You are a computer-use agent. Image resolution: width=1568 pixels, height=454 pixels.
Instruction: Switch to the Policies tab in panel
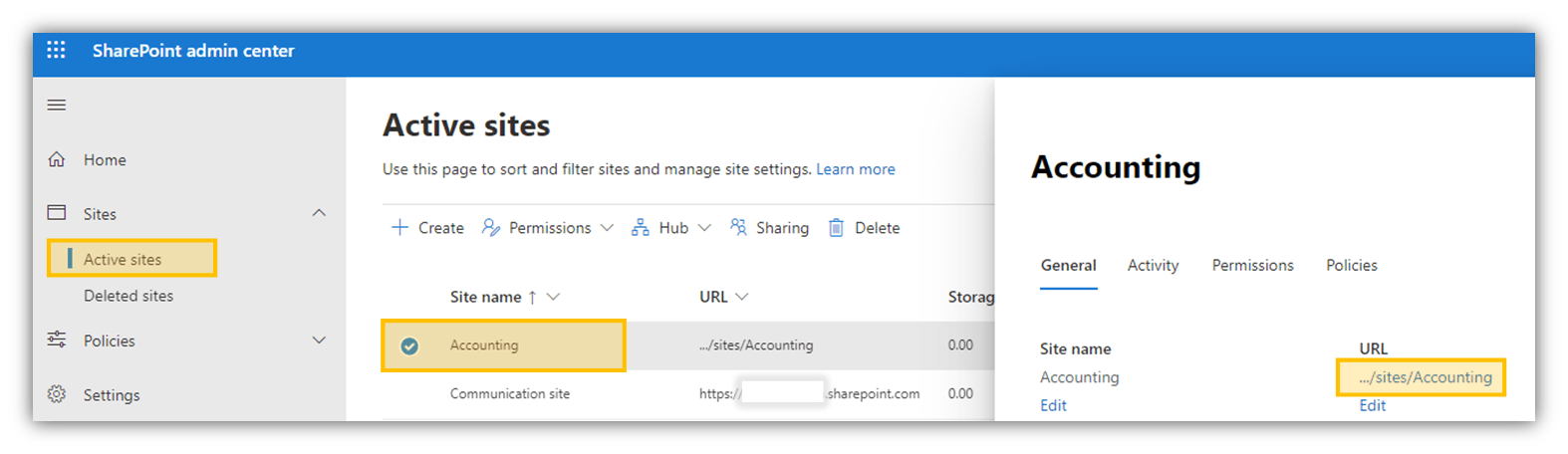pyautogui.click(x=1352, y=265)
